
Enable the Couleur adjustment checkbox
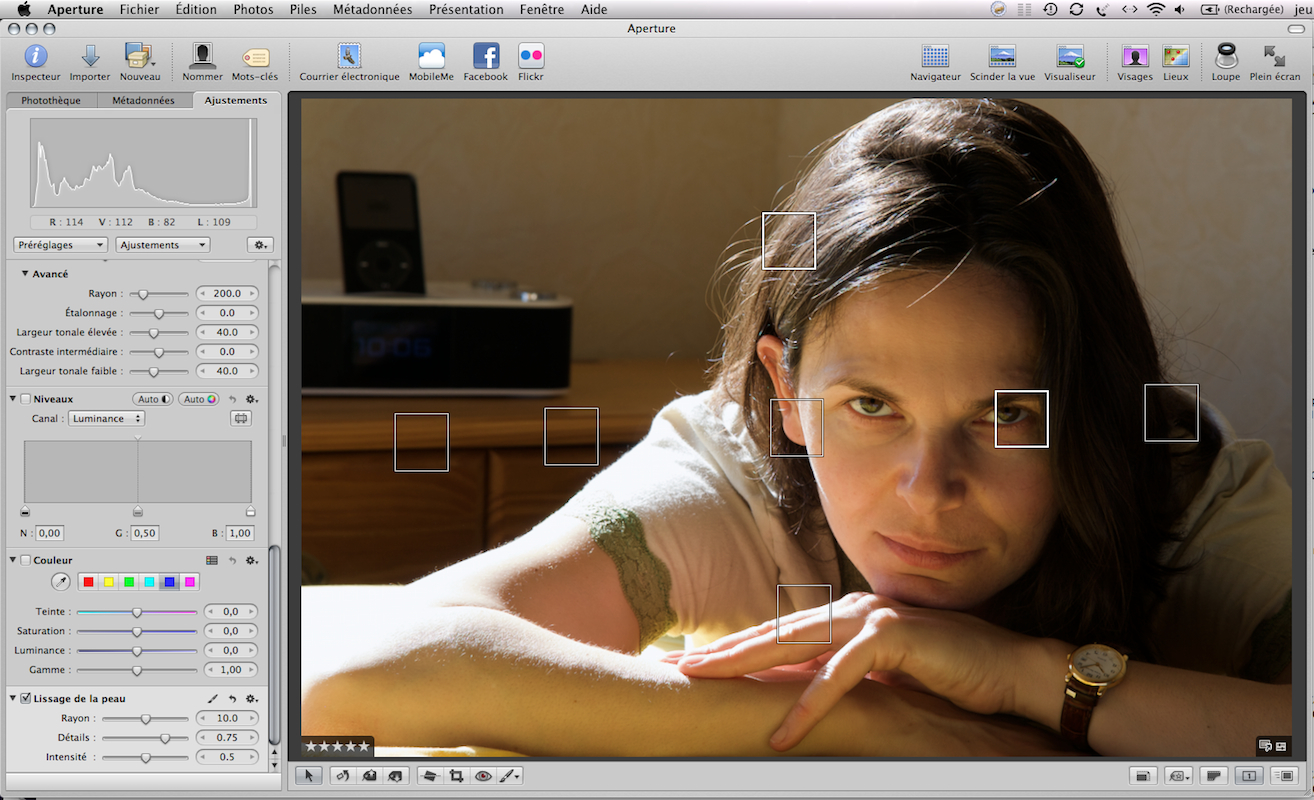(26, 561)
